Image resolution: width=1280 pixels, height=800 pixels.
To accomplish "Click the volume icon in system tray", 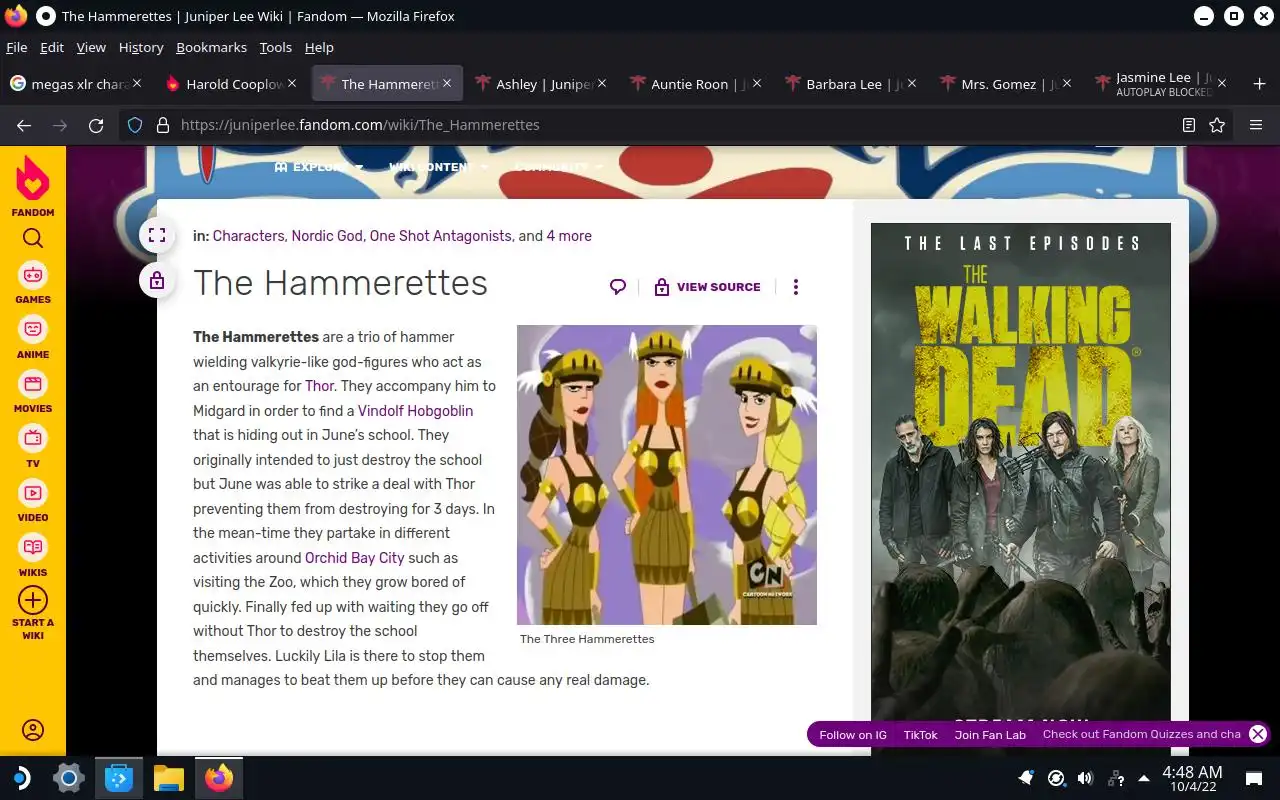I will tap(1085, 778).
